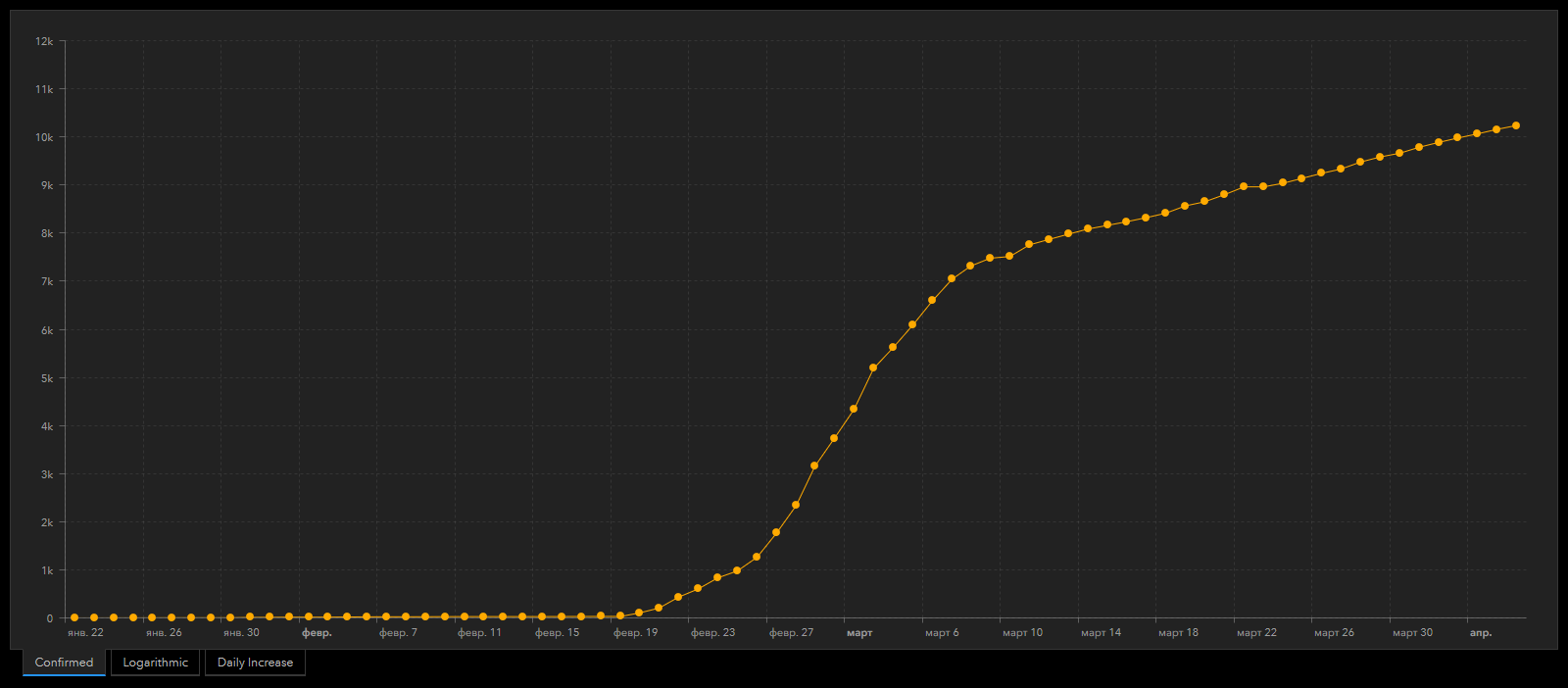Select the Confirmed tab
Viewport: 1568px width, 688px height.
coord(64,663)
